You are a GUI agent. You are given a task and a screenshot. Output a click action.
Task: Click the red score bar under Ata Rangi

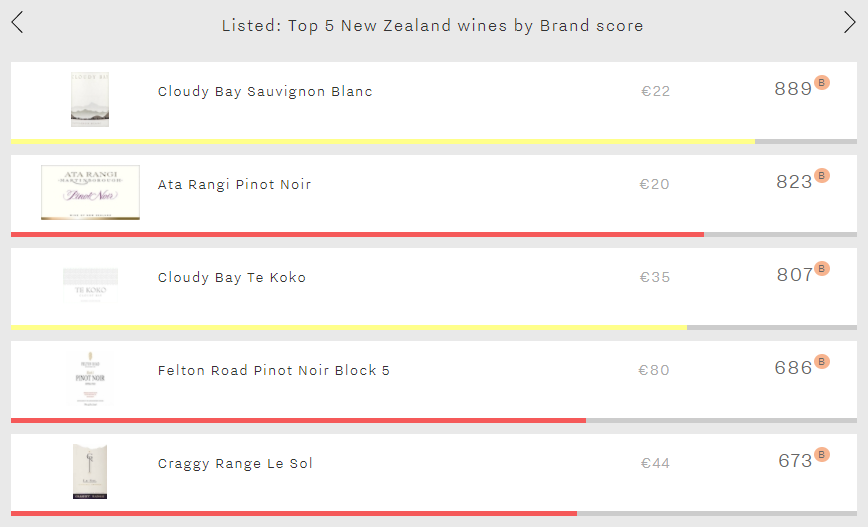(358, 235)
